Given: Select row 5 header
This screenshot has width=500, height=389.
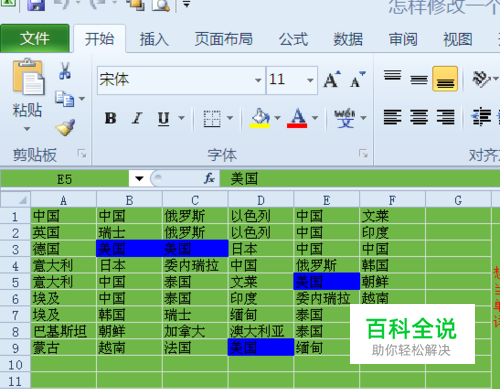Looking at the screenshot, I should pos(15,282).
